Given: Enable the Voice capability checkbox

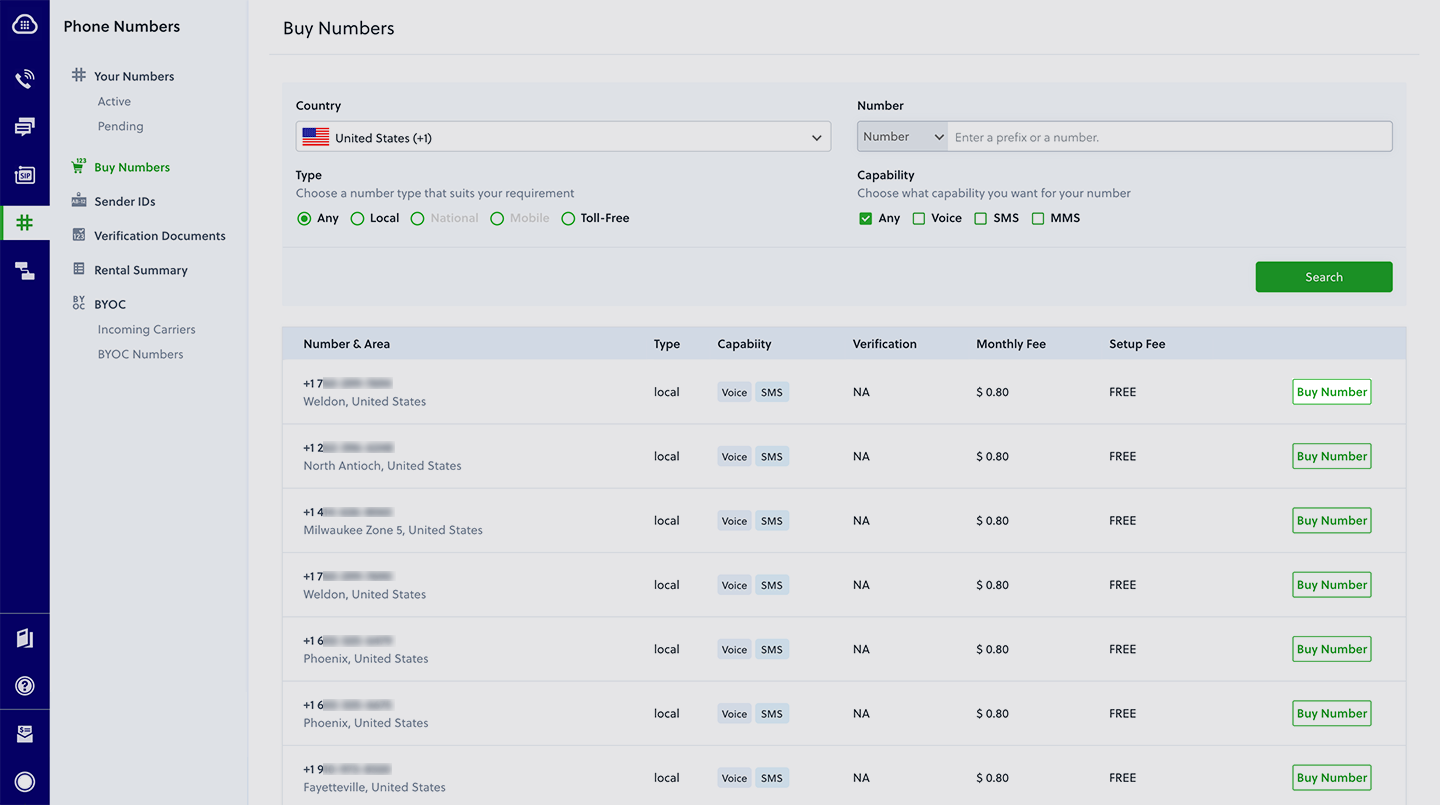Looking at the screenshot, I should pyautogui.click(x=919, y=218).
